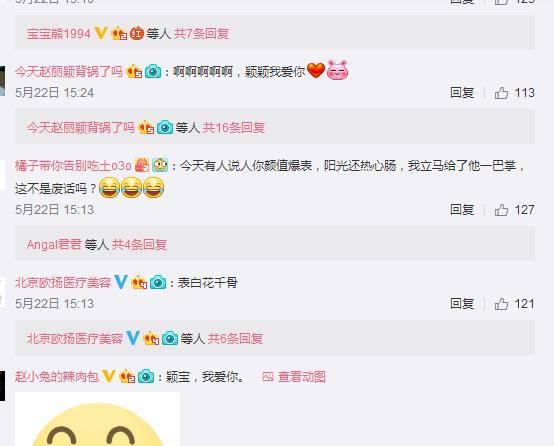Viewport: 554px width, 446px height.
Task: Expand 共6条回复 replies
Action: (x=235, y=339)
